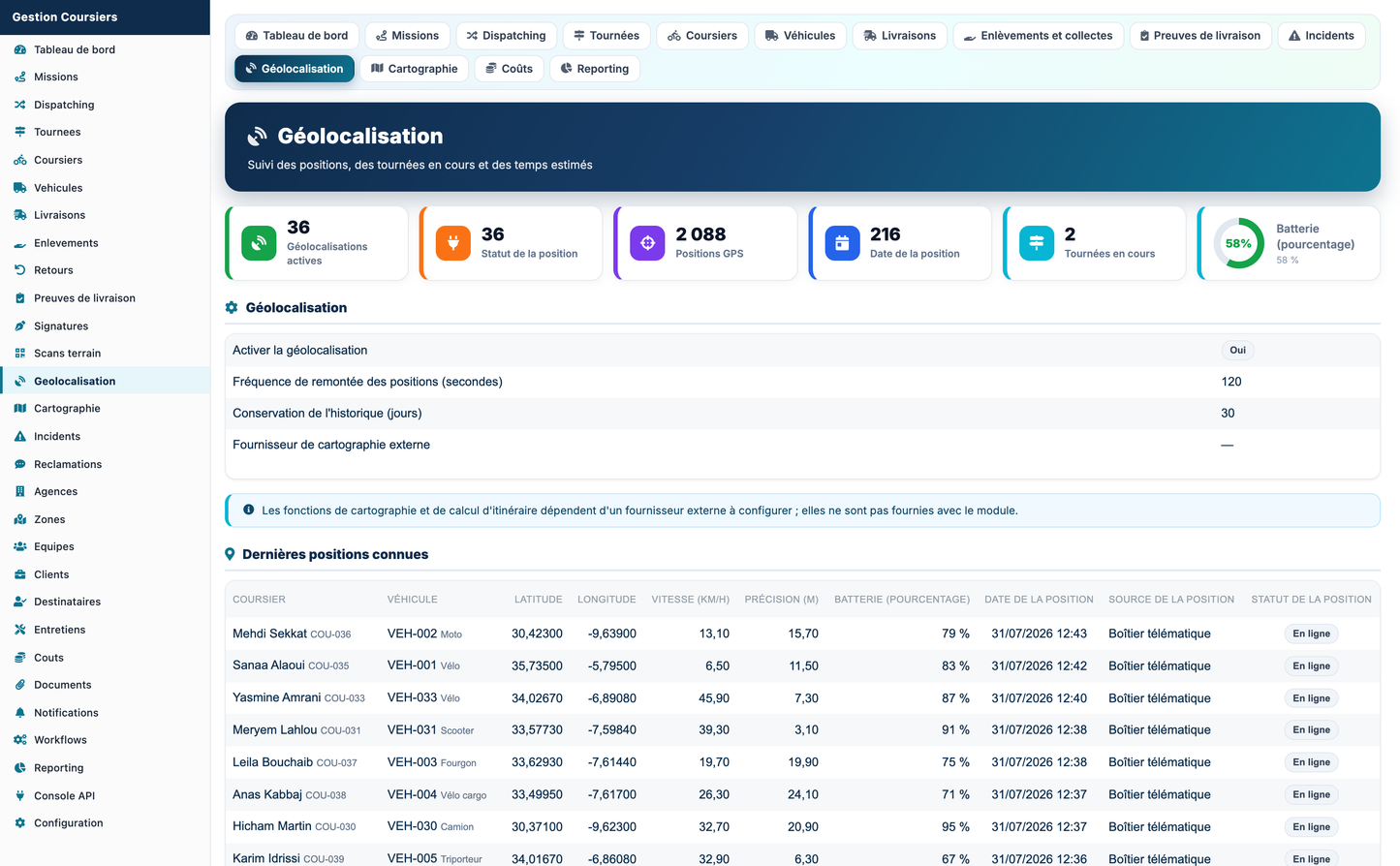
Task: Click the Notifications bell icon in the sidebar
Action: pos(19,713)
